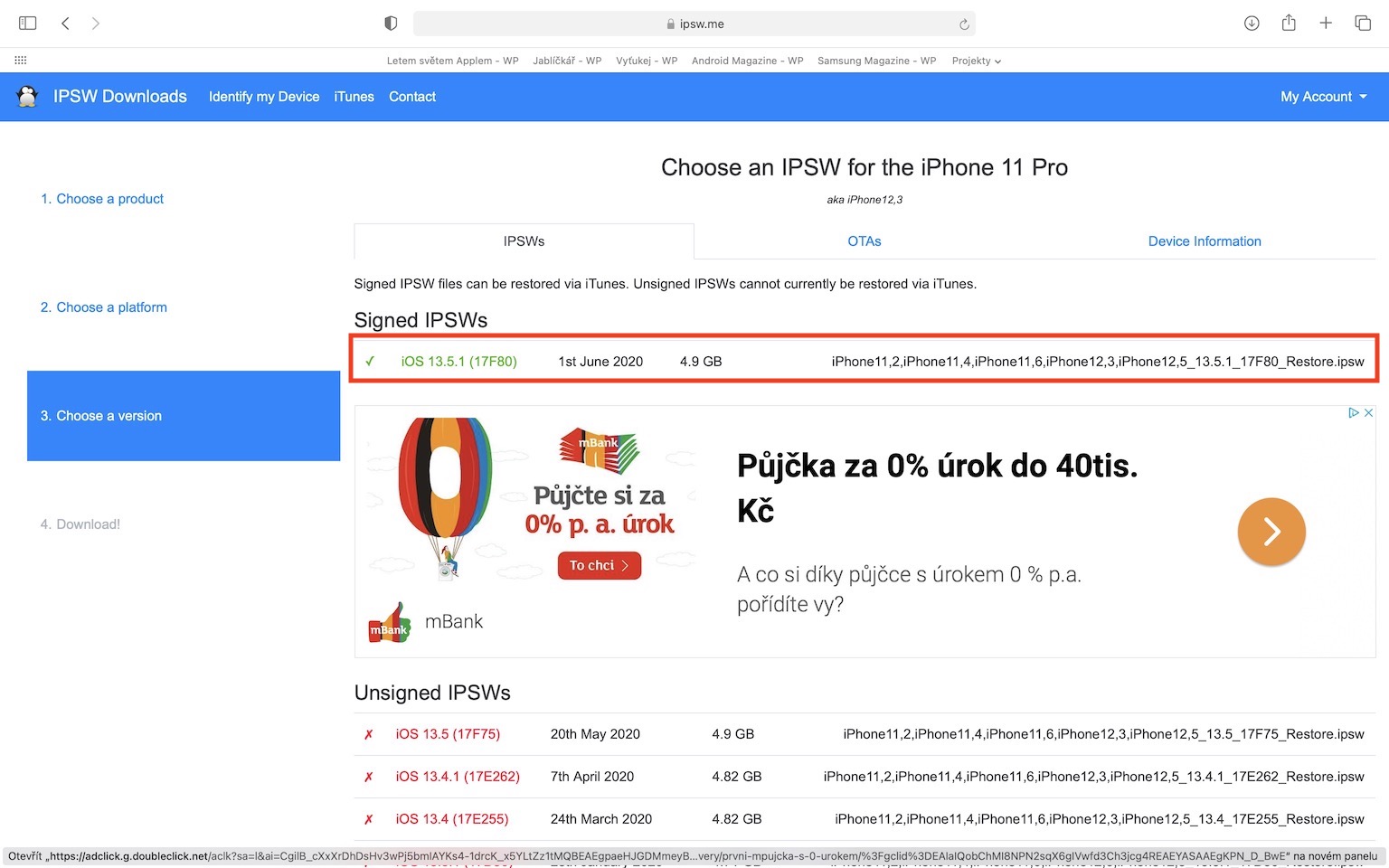Open the iTunes nav link
1389x868 pixels.
[x=354, y=97]
